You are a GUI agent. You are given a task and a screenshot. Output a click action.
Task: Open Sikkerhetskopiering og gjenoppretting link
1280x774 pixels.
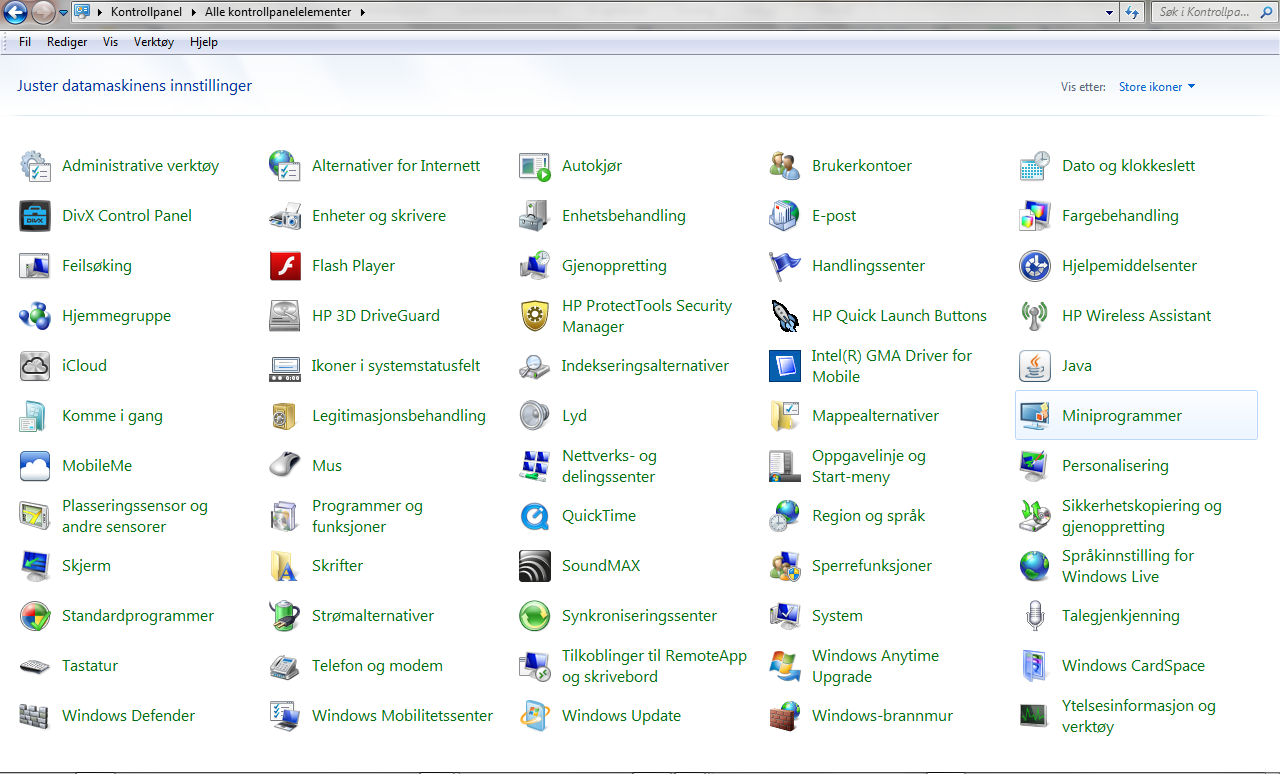[x=1142, y=516]
